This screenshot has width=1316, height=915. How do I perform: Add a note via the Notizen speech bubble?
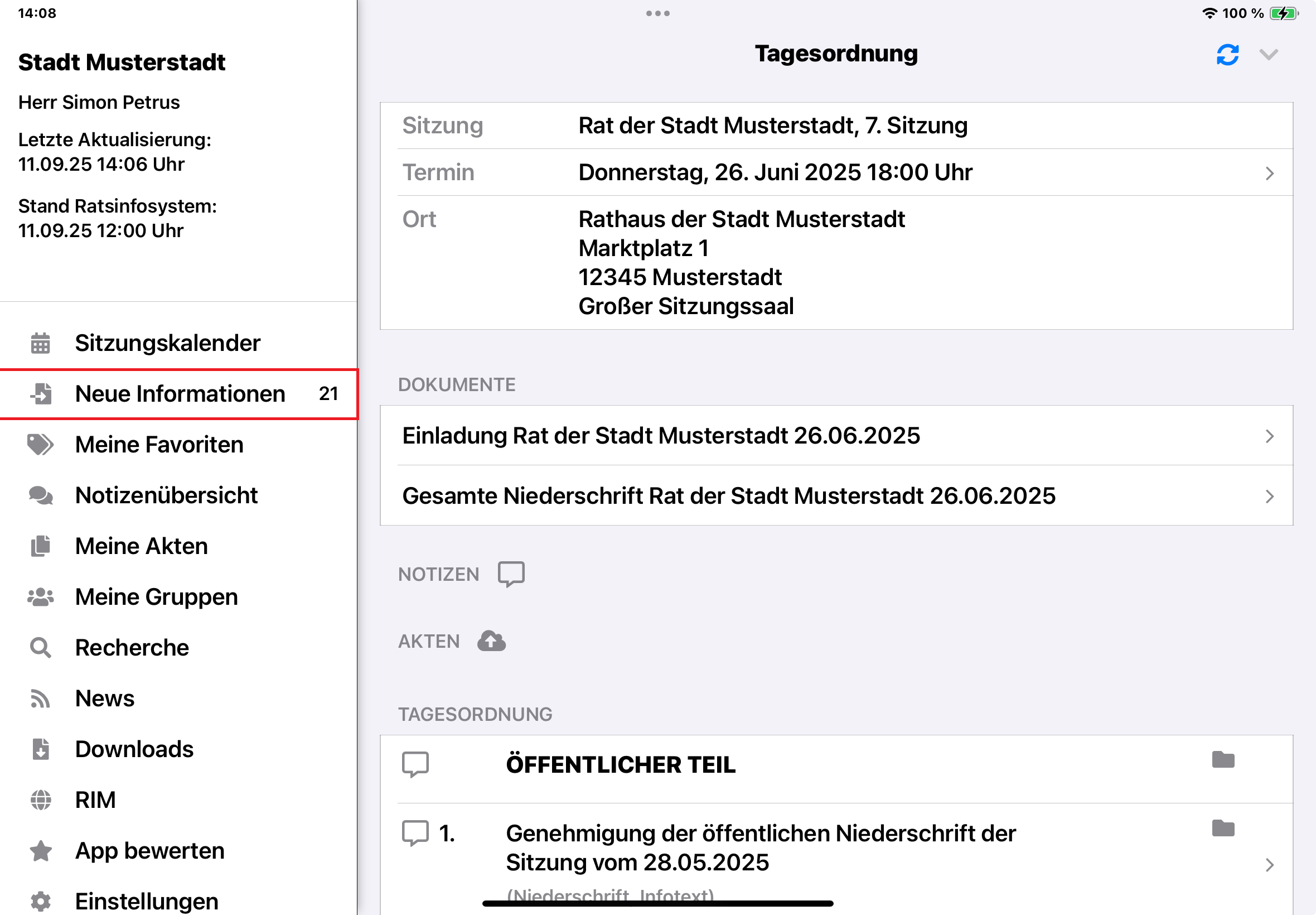tap(510, 574)
